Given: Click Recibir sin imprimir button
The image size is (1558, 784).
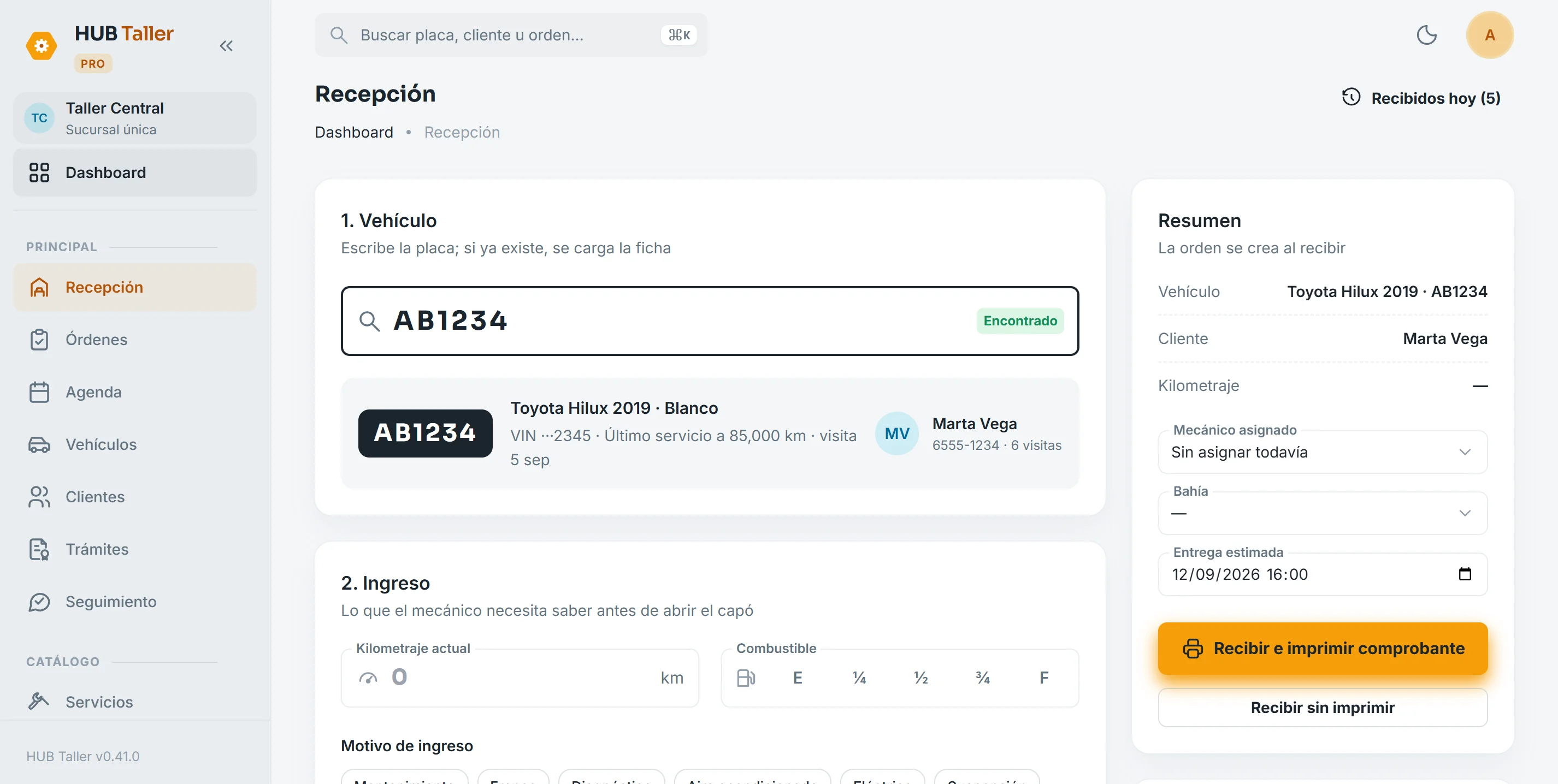Looking at the screenshot, I should (x=1322, y=708).
